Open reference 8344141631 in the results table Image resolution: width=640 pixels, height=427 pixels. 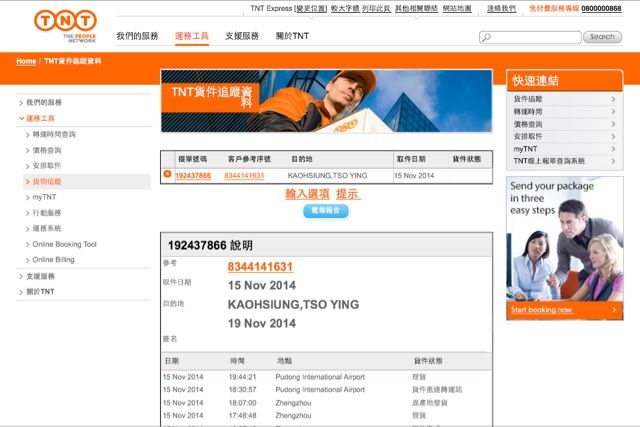244,176
